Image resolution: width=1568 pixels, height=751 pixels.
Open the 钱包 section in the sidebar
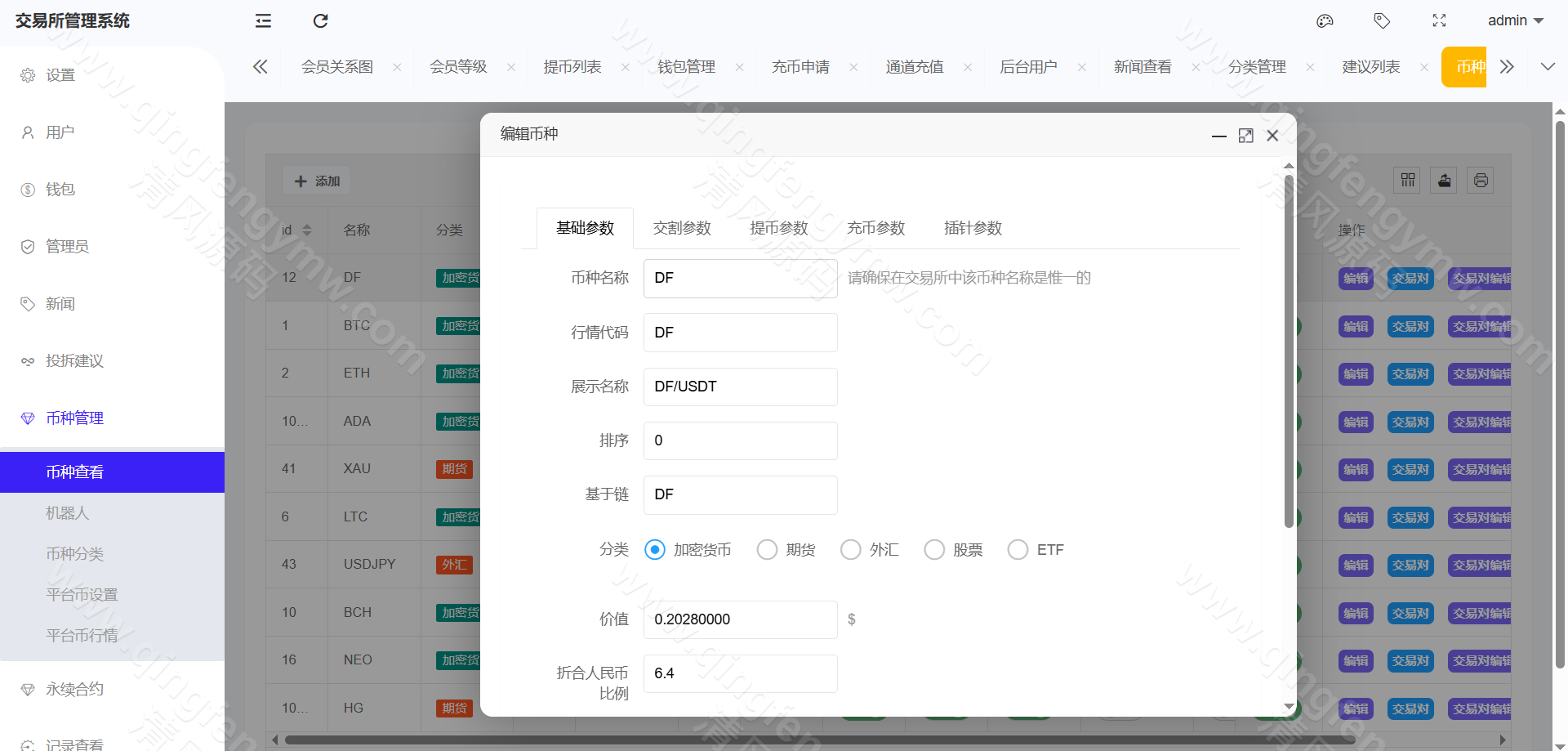coord(59,189)
